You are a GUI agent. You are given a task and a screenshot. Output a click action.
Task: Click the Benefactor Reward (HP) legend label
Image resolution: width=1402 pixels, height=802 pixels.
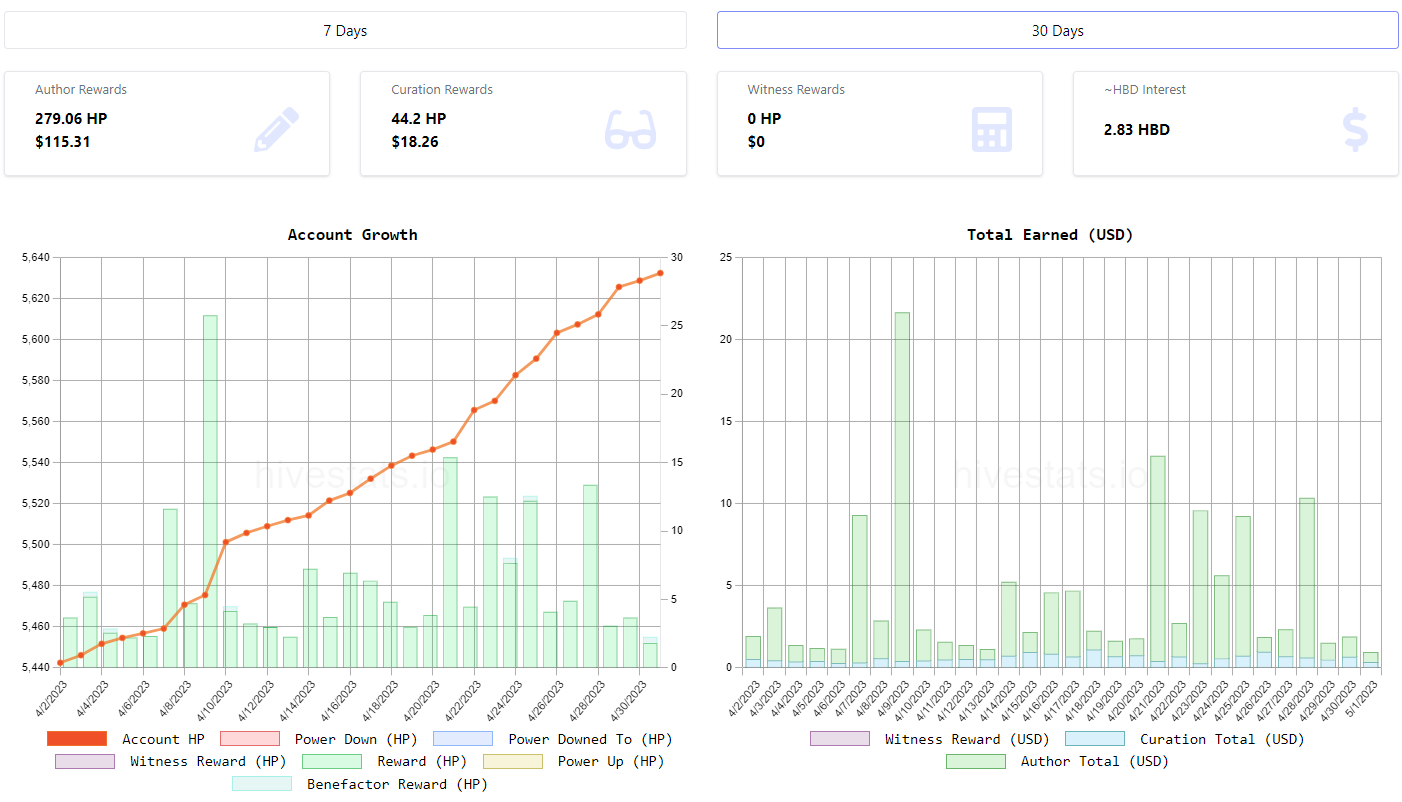point(397,784)
